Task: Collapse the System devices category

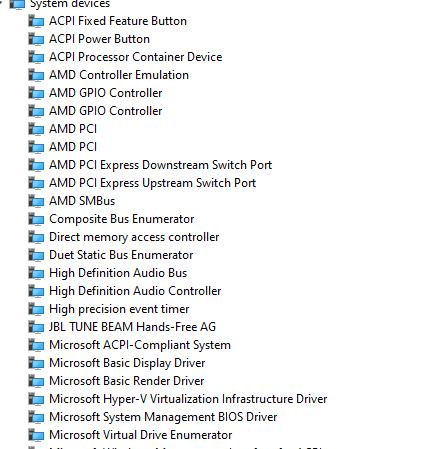Action: [1, 3]
